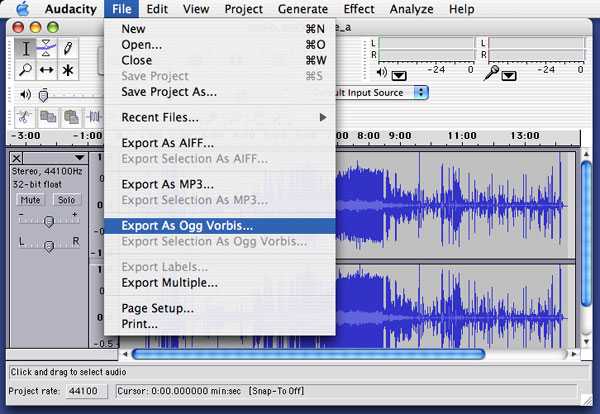Select the Time Shift tool
This screenshot has height=414, width=600.
click(47, 70)
